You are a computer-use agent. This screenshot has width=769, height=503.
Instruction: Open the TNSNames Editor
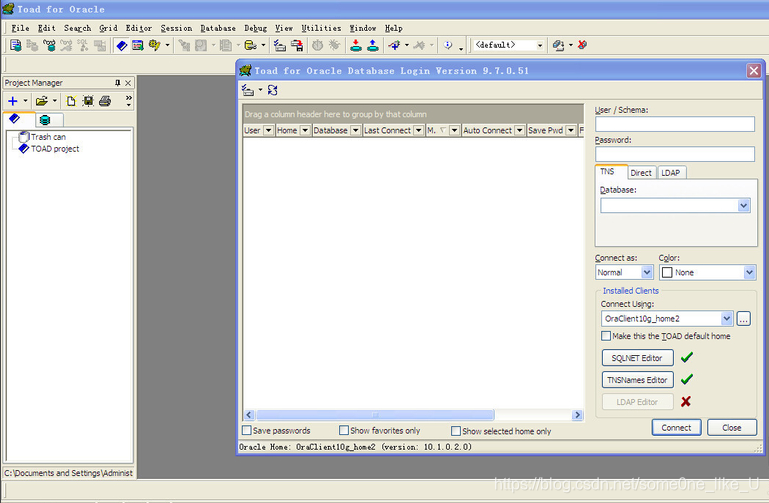(637, 380)
